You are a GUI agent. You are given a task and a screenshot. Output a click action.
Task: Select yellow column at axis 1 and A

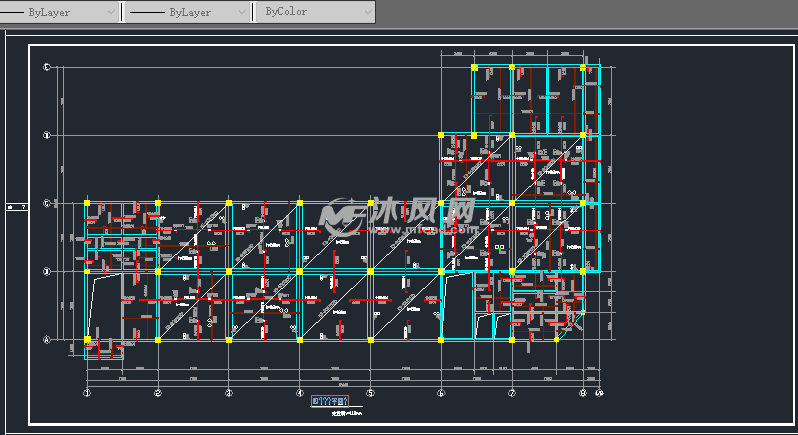pos(87,340)
